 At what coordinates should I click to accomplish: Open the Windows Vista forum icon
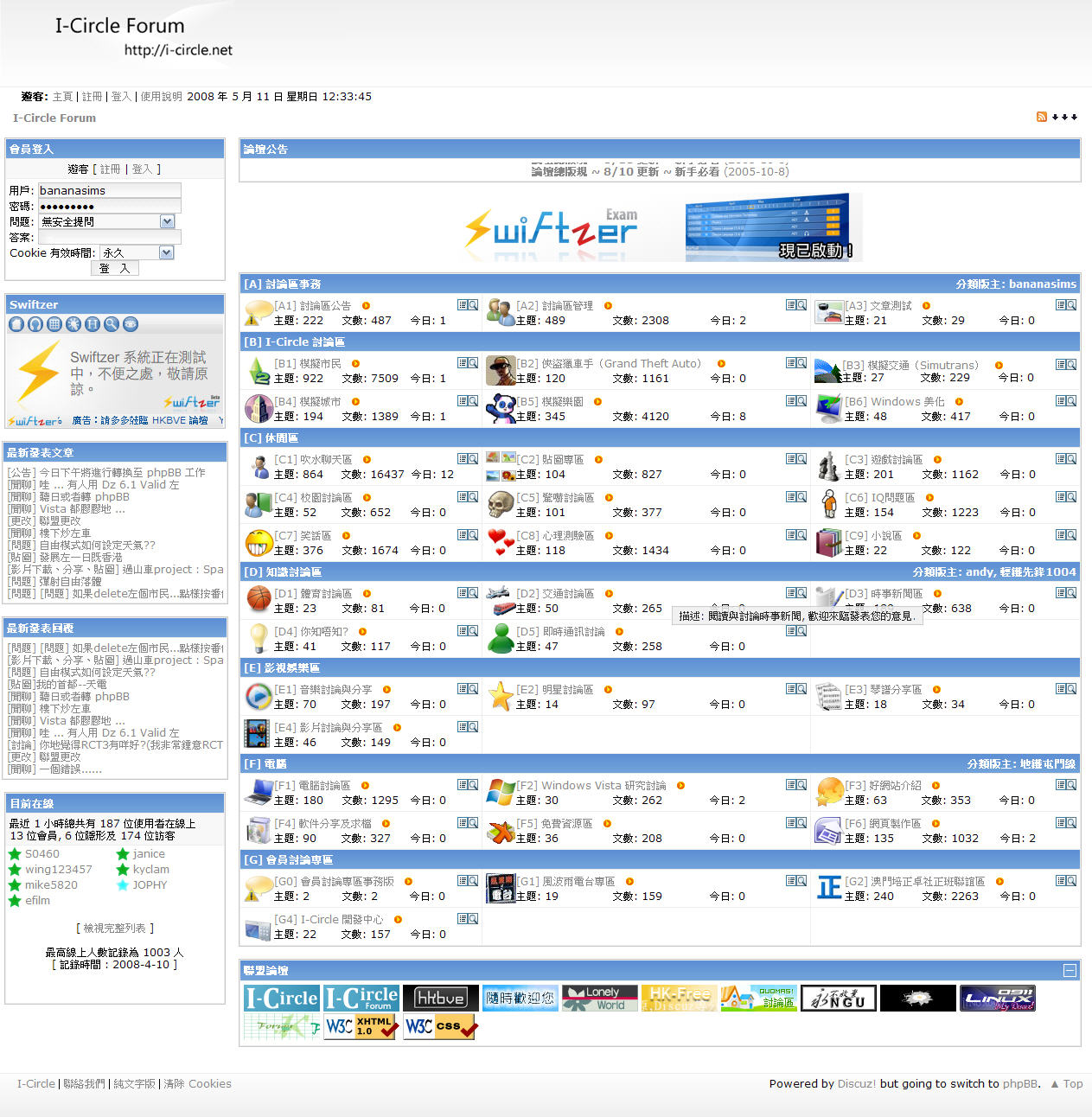[501, 792]
